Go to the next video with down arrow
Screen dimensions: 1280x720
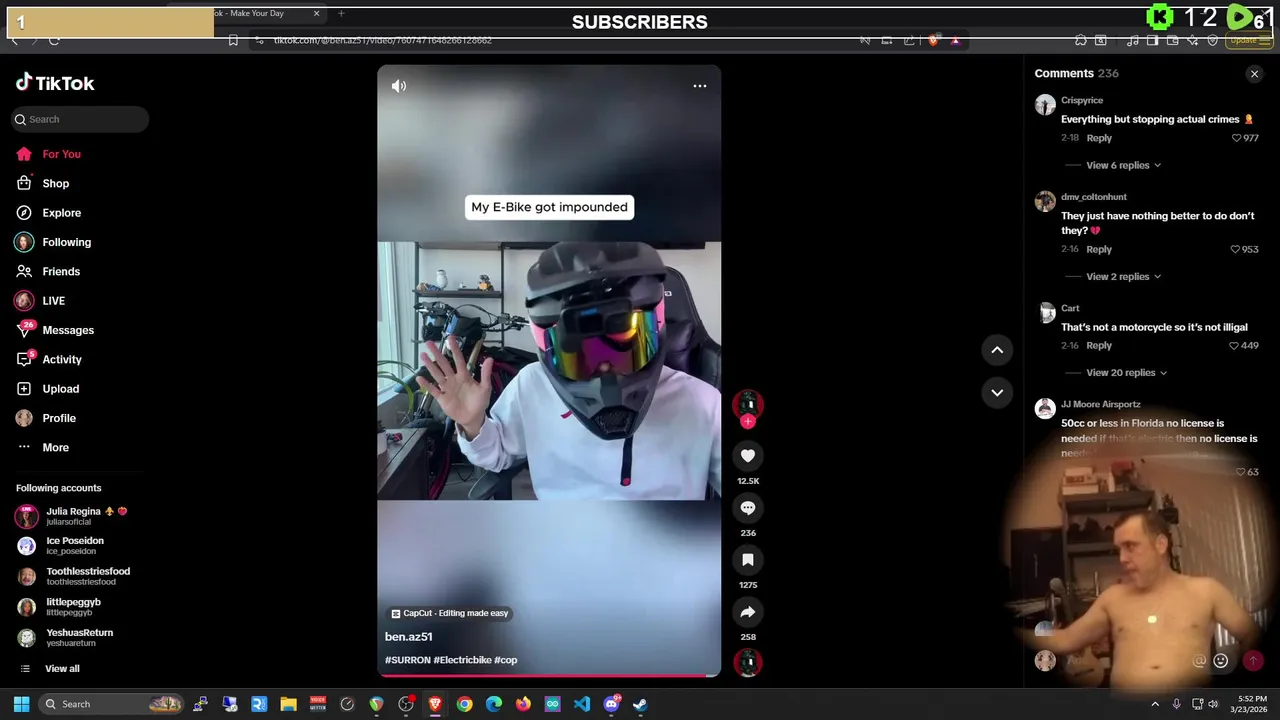(x=997, y=393)
